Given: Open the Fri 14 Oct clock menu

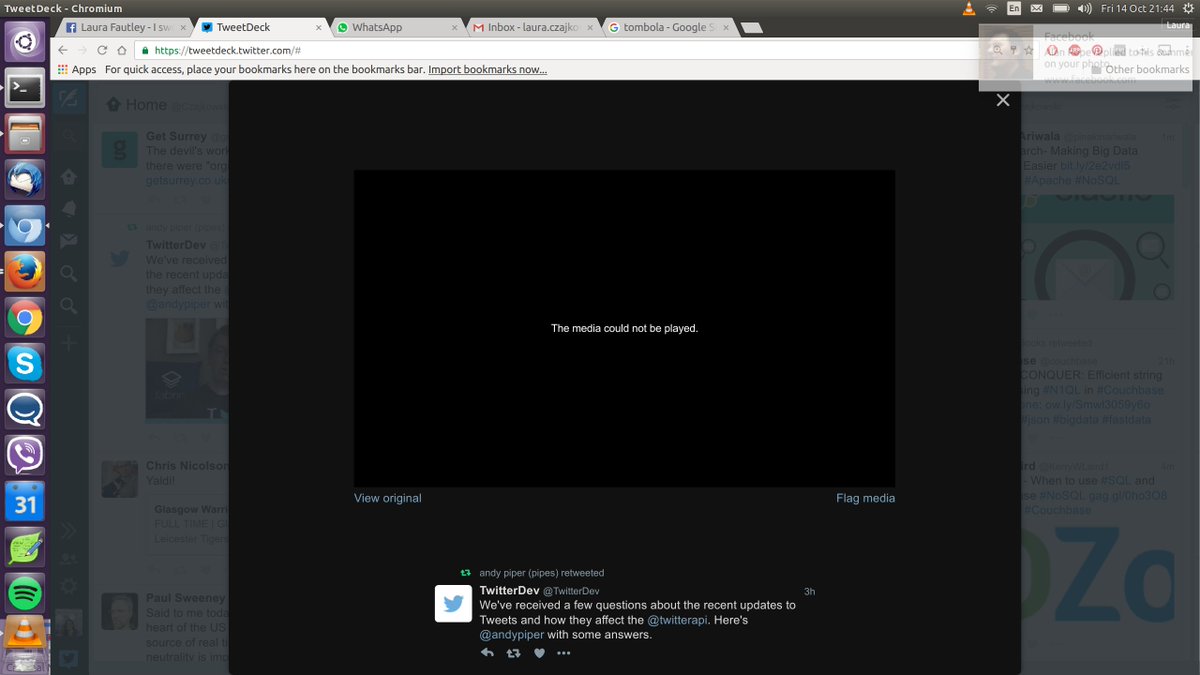Looking at the screenshot, I should point(1138,8).
